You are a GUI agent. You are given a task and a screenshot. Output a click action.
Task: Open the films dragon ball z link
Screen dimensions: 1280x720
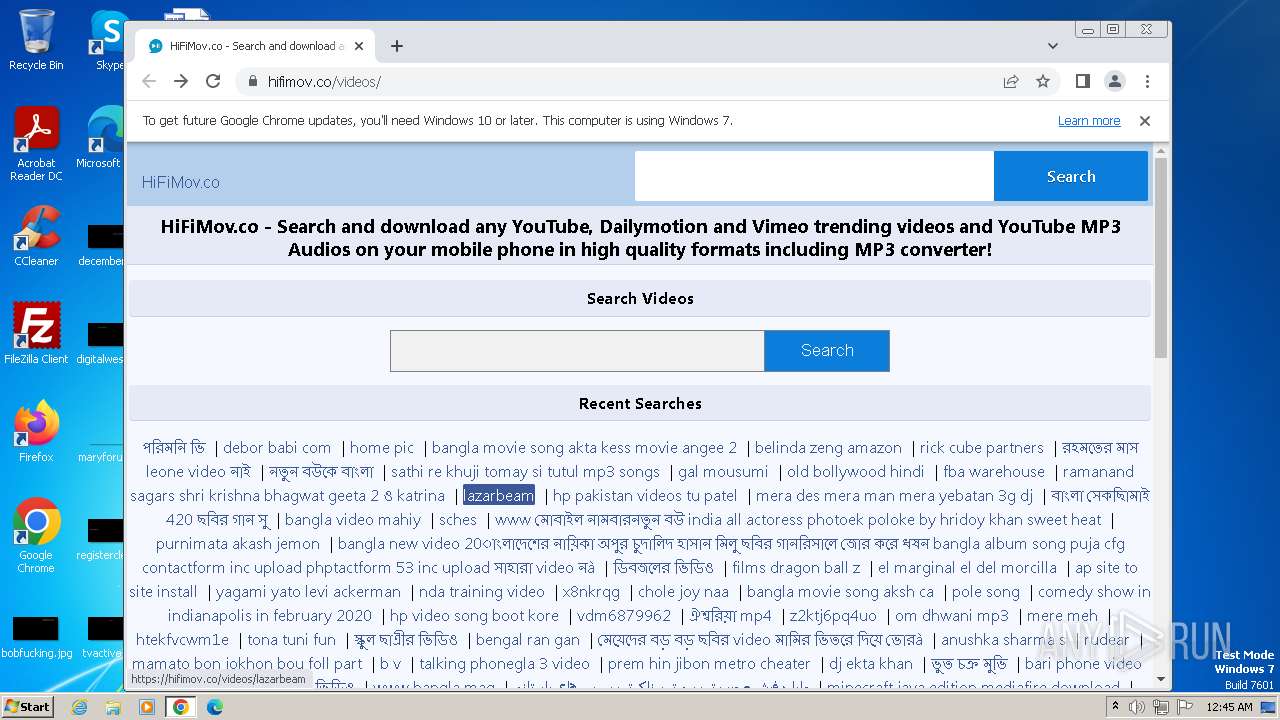796,568
